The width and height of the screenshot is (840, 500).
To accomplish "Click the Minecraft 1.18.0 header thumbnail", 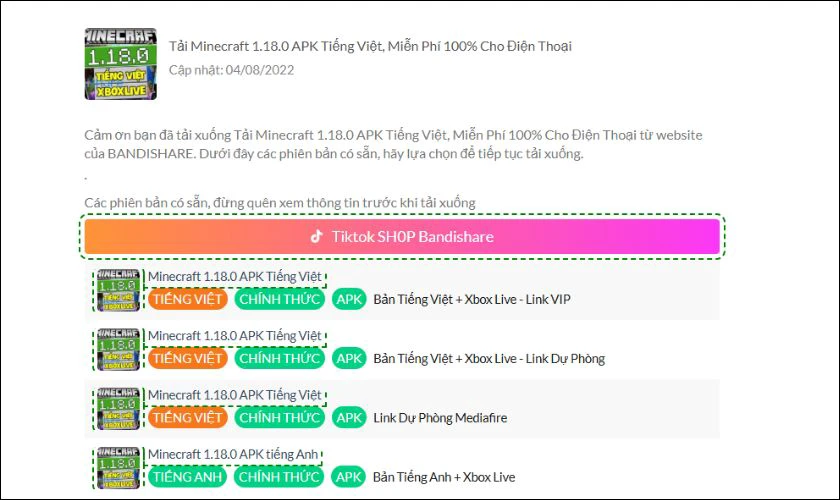I will [x=120, y=64].
